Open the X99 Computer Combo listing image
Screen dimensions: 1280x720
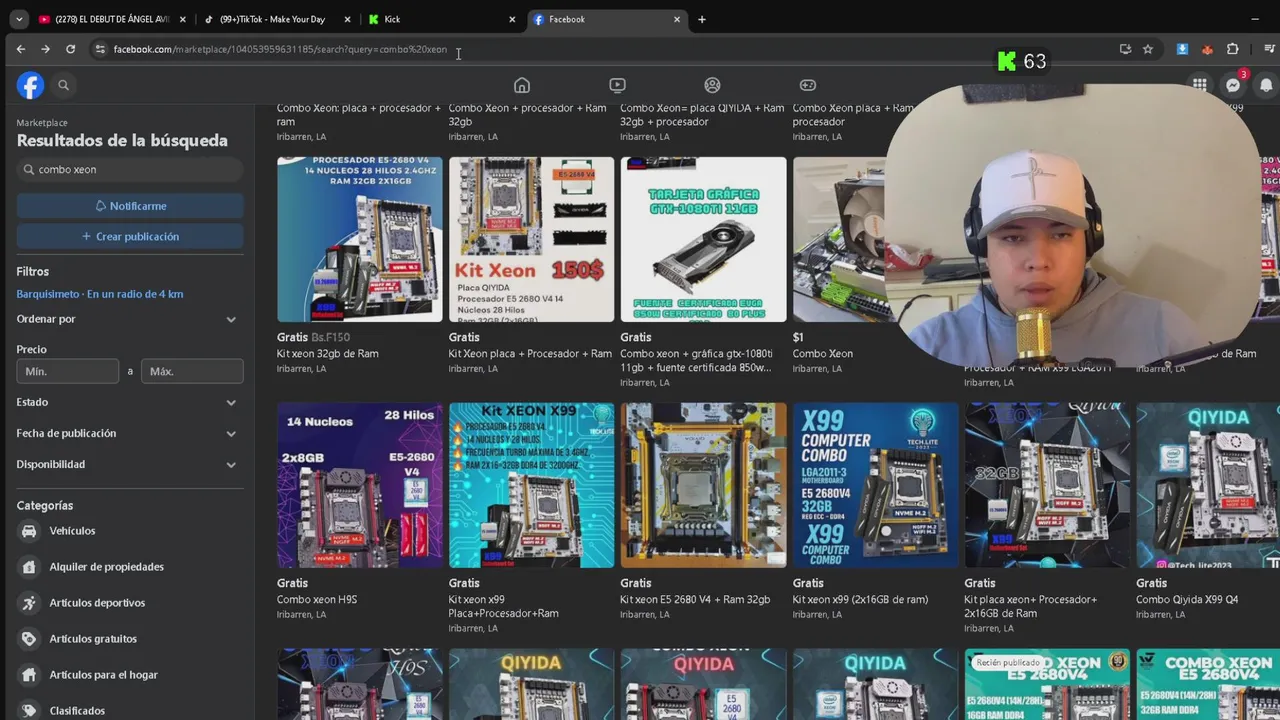pos(876,485)
